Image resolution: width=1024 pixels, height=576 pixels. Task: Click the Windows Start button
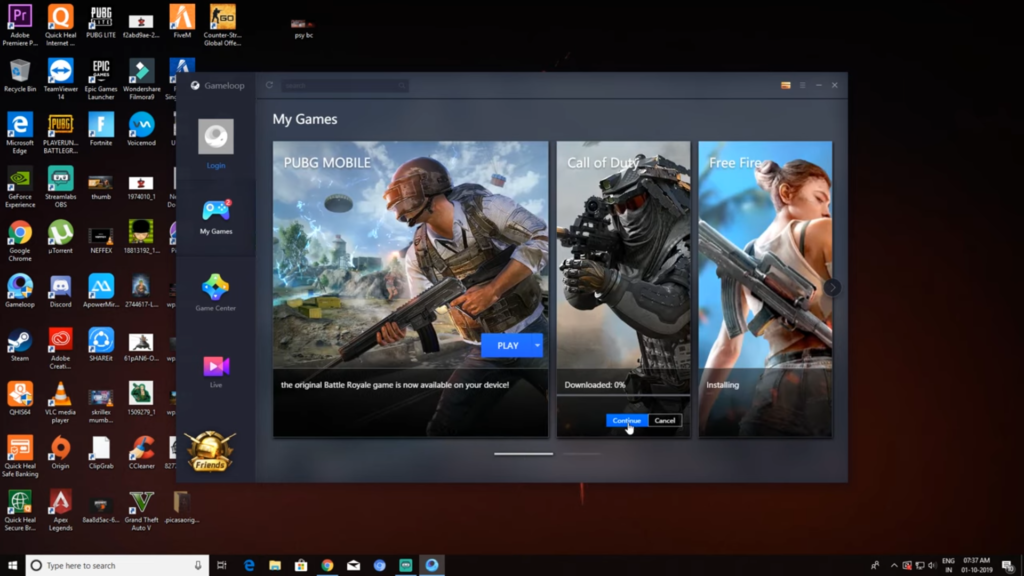click(x=12, y=566)
